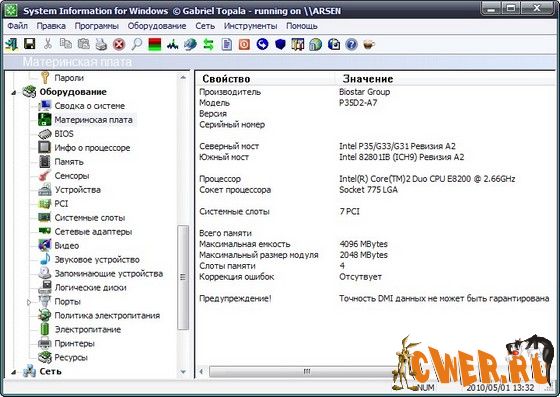560x397 pixels.
Task: Click the Biostar Group value
Action: point(364,92)
